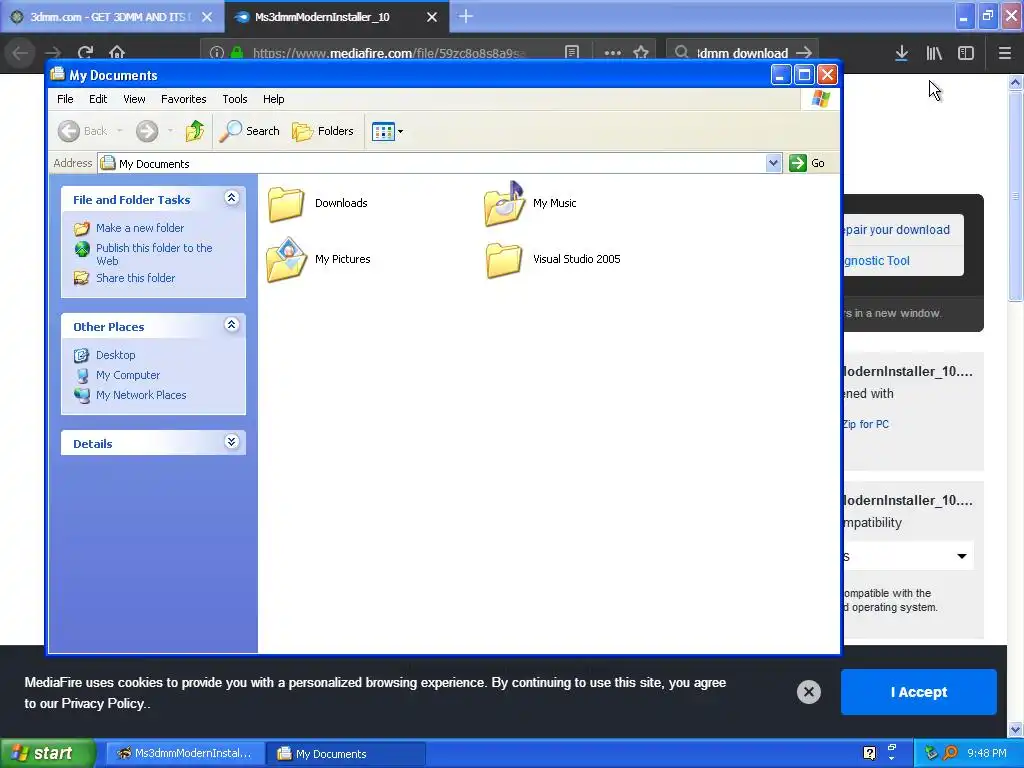Screen dimensions: 1024x768
Task: Open My Computer from Other Places
Action: [127, 376]
